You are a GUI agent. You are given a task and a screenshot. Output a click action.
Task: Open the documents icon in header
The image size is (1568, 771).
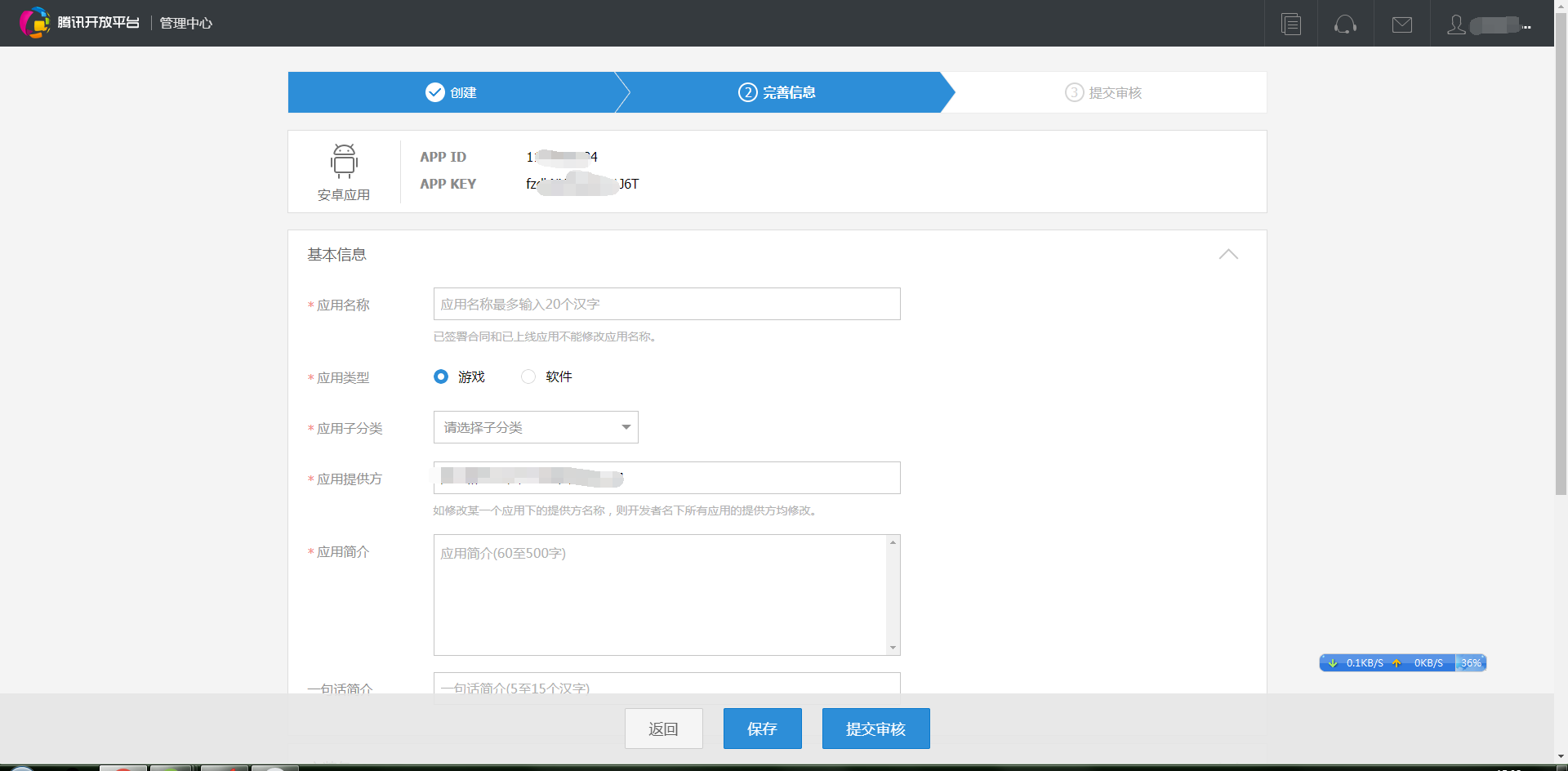click(1291, 24)
